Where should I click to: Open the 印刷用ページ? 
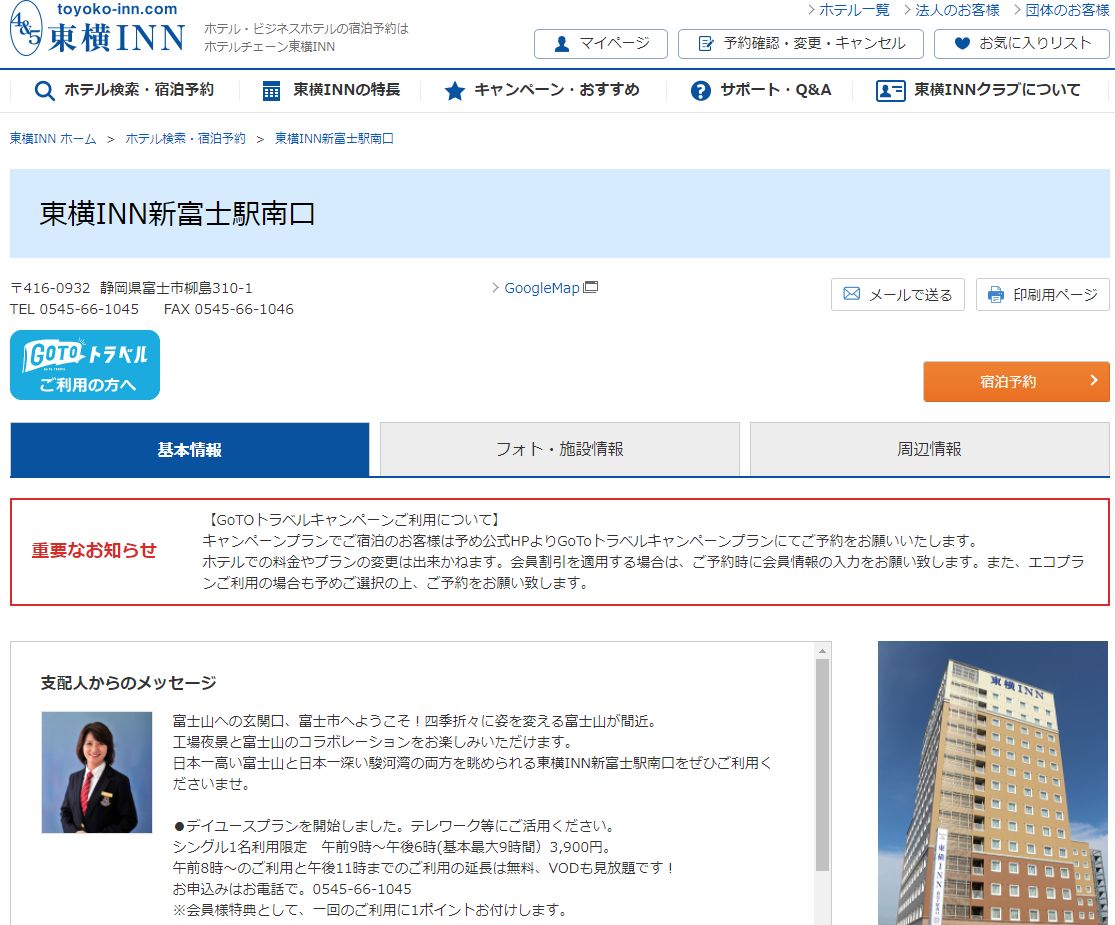pyautogui.click(x=1042, y=294)
